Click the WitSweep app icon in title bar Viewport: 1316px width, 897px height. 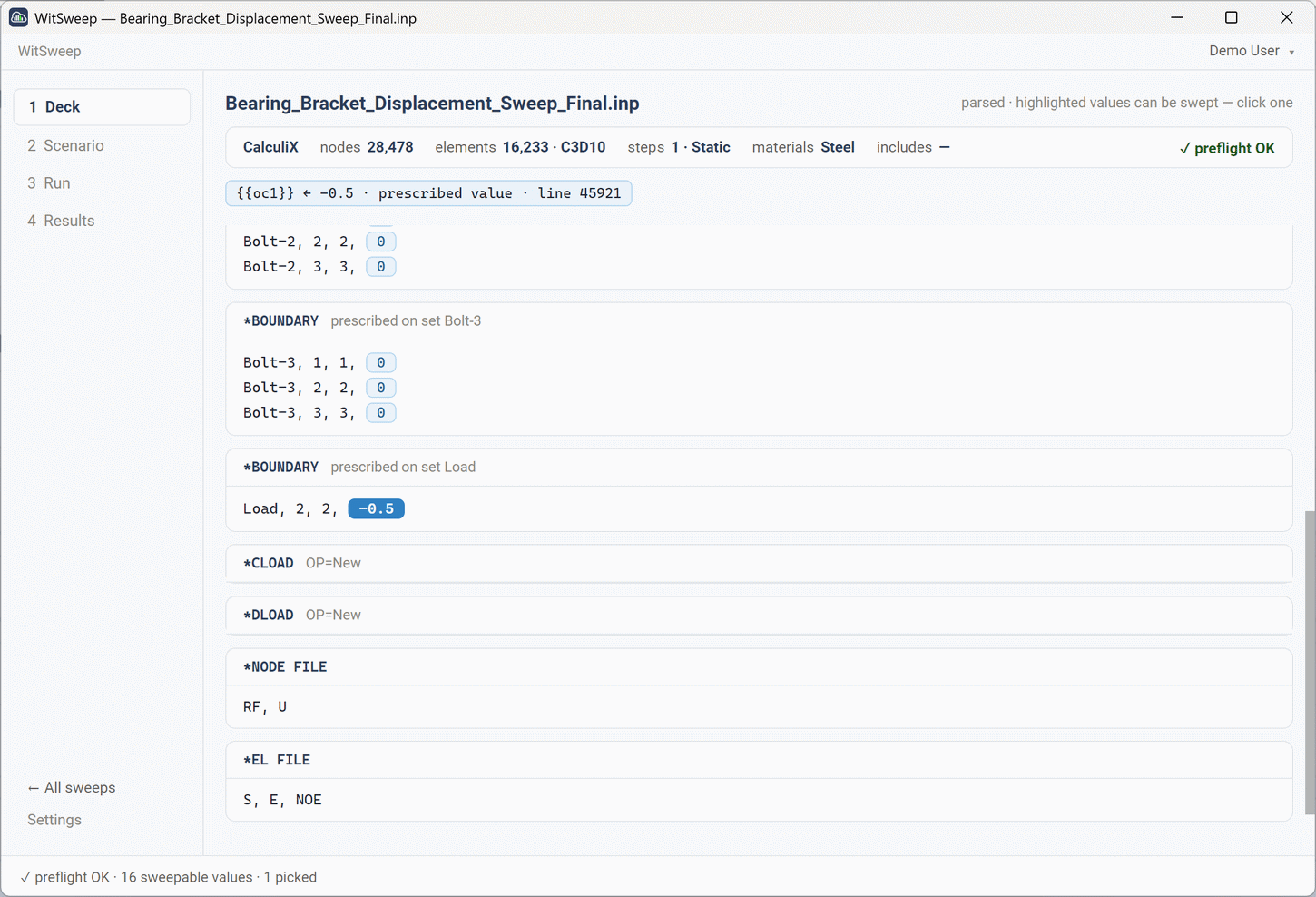tap(18, 17)
